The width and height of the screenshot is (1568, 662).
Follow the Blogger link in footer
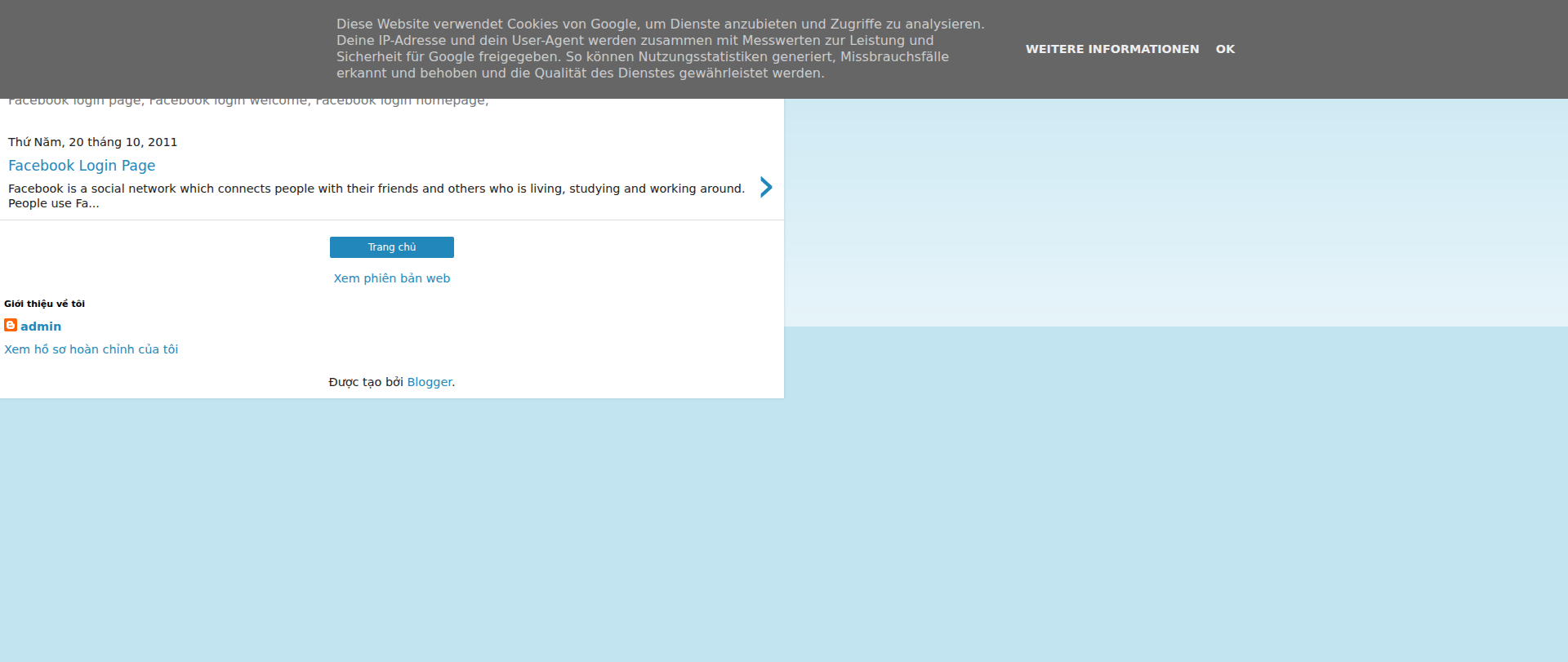(430, 382)
